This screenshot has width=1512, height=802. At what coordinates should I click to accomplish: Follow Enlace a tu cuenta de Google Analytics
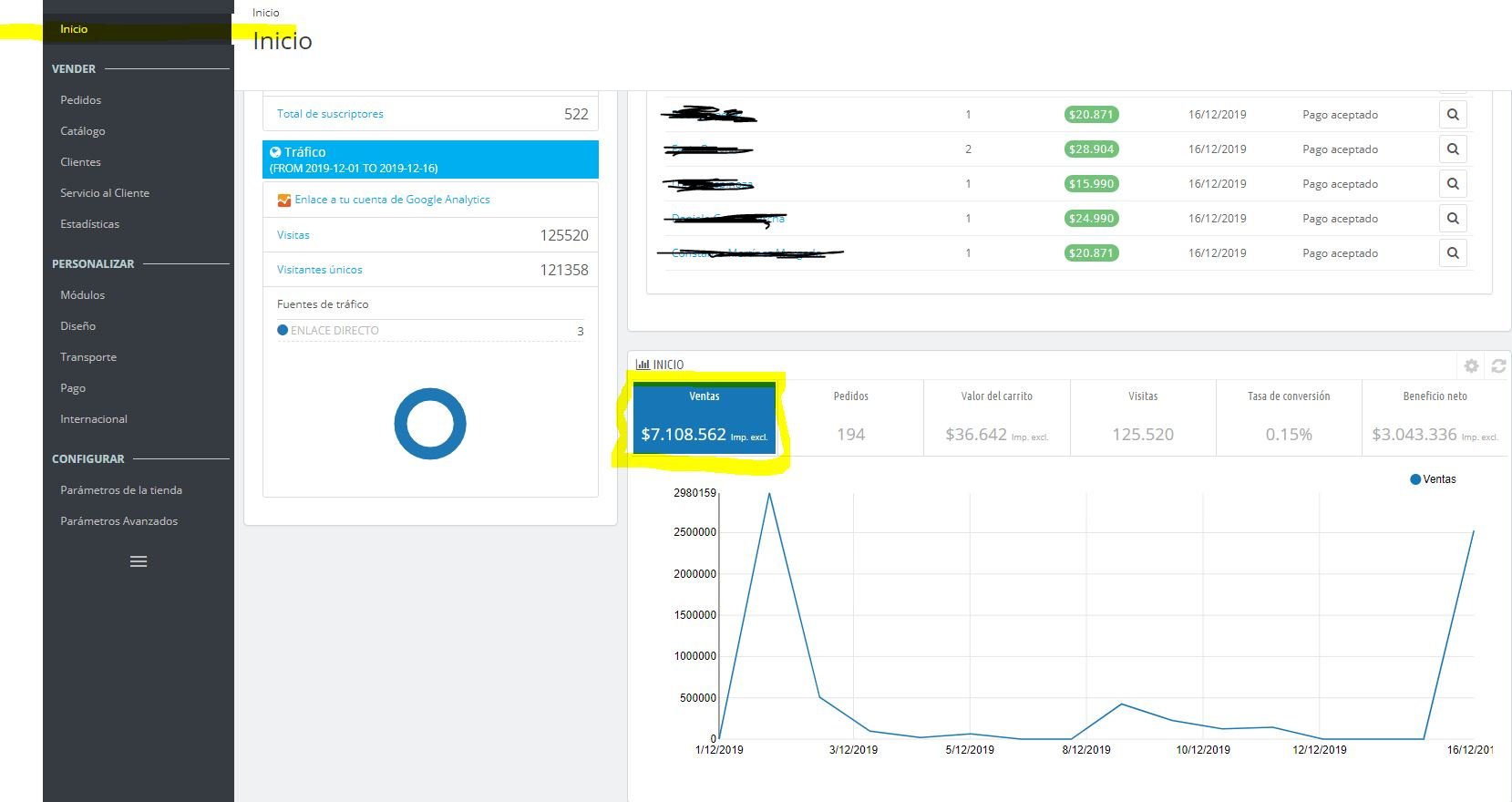[392, 200]
